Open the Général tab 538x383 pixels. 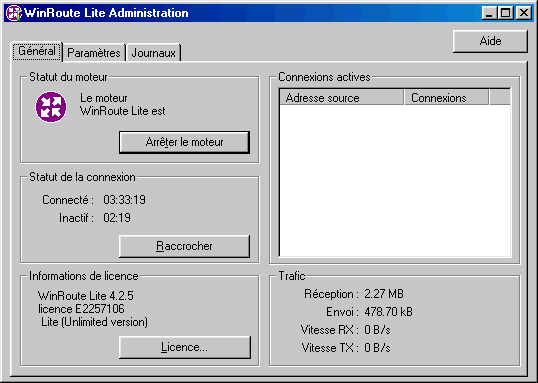click(37, 51)
